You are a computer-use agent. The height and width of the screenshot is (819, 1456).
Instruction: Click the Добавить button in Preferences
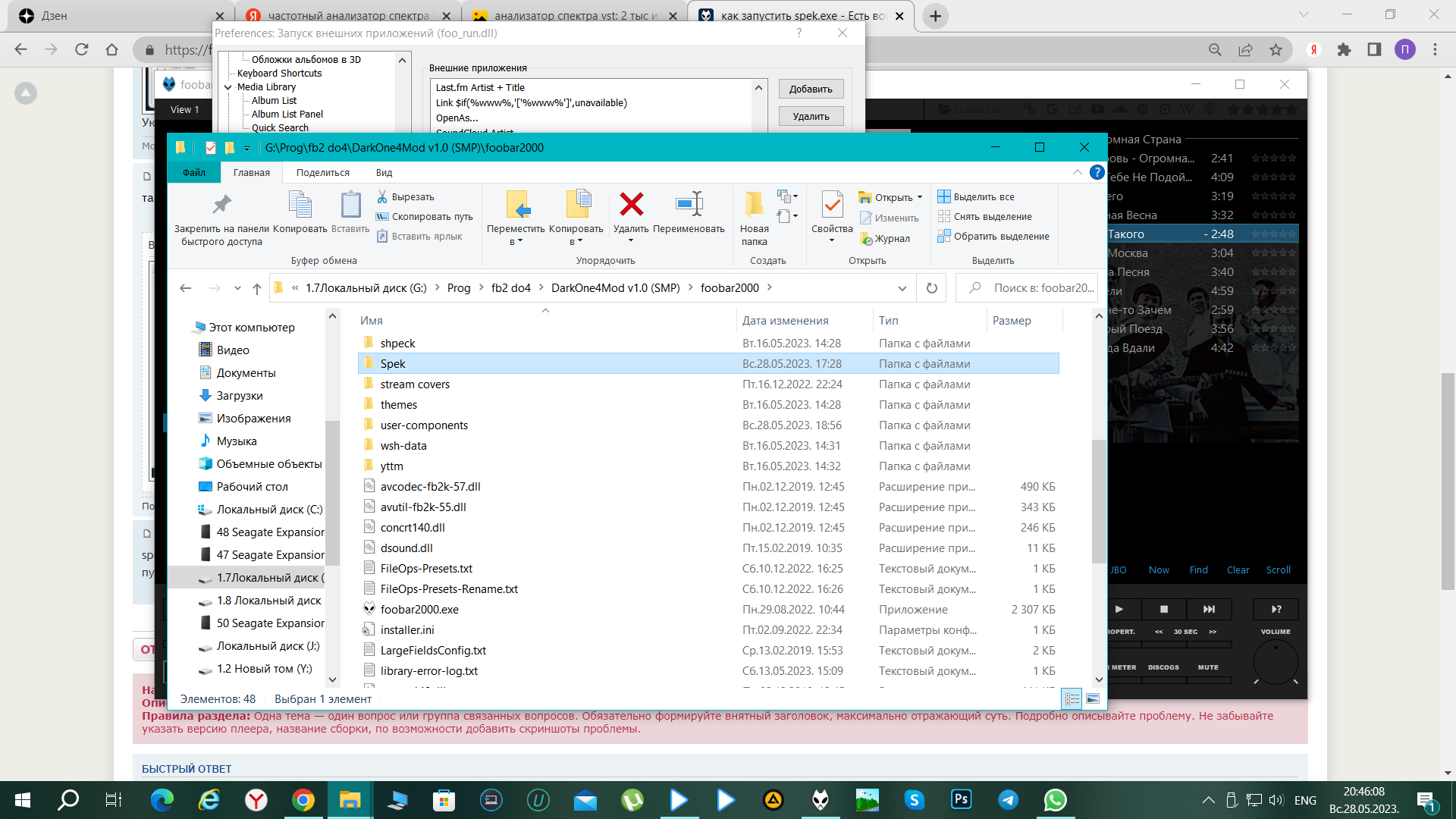pyautogui.click(x=811, y=89)
